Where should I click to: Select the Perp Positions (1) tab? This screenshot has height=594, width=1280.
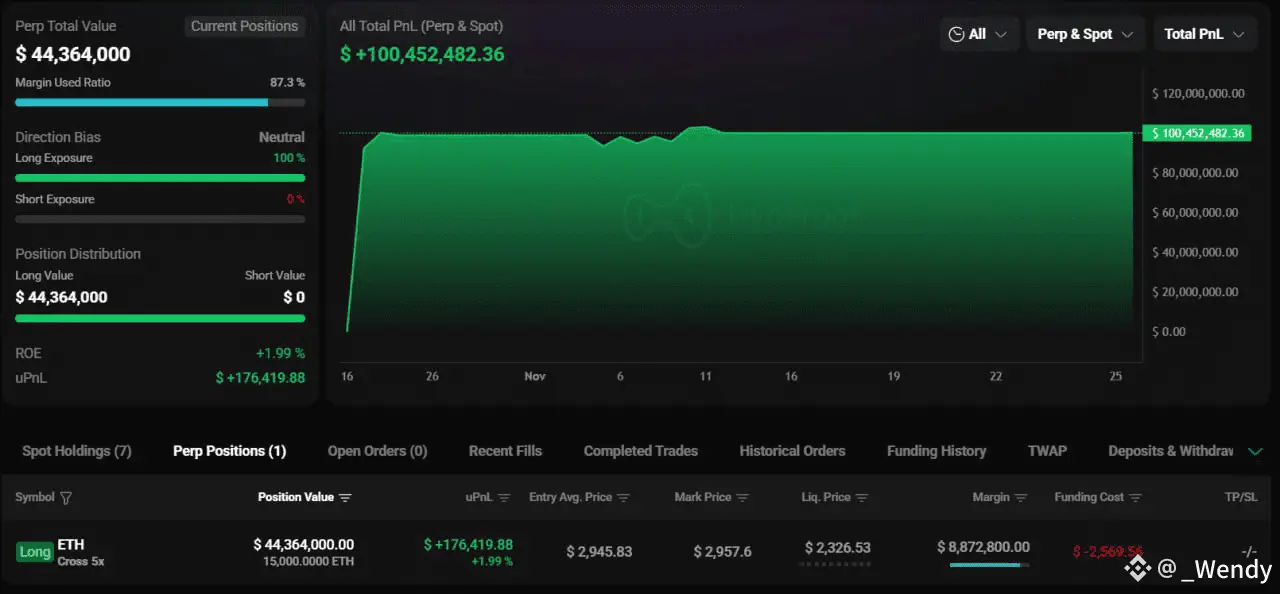pyautogui.click(x=229, y=451)
